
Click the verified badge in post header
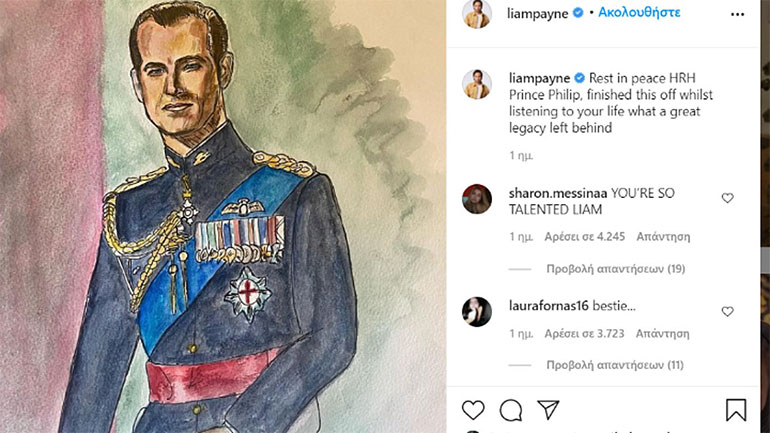(577, 13)
